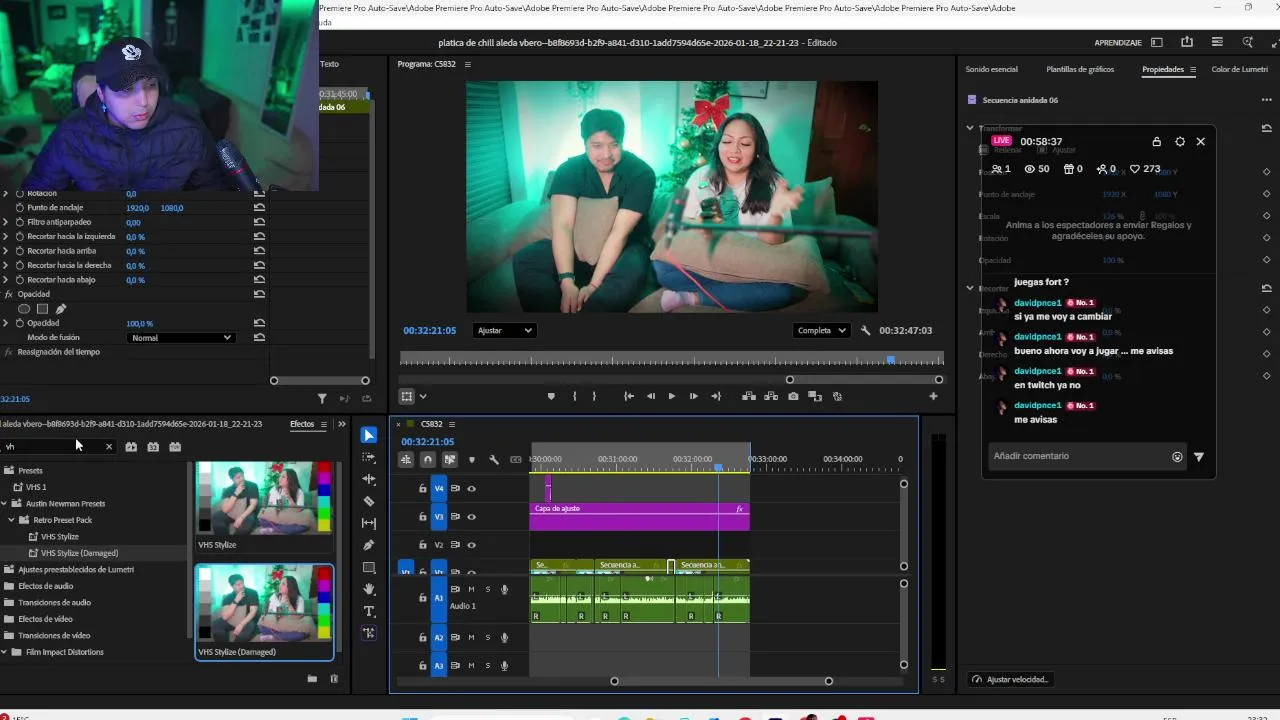Image resolution: width=1280 pixels, height=720 pixels.
Task: Click the Ajustar velocidad button
Action: [x=1010, y=680]
